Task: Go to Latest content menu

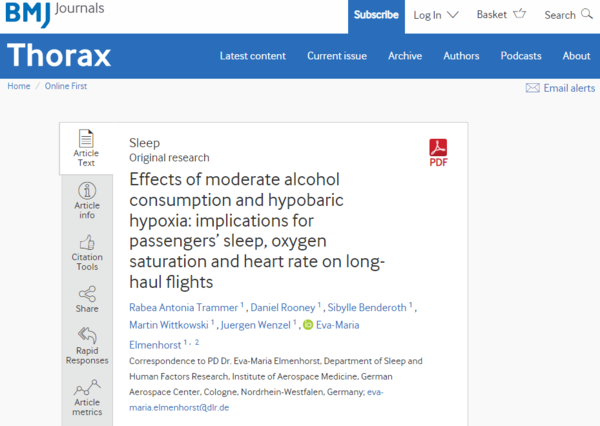Action: pos(253,56)
